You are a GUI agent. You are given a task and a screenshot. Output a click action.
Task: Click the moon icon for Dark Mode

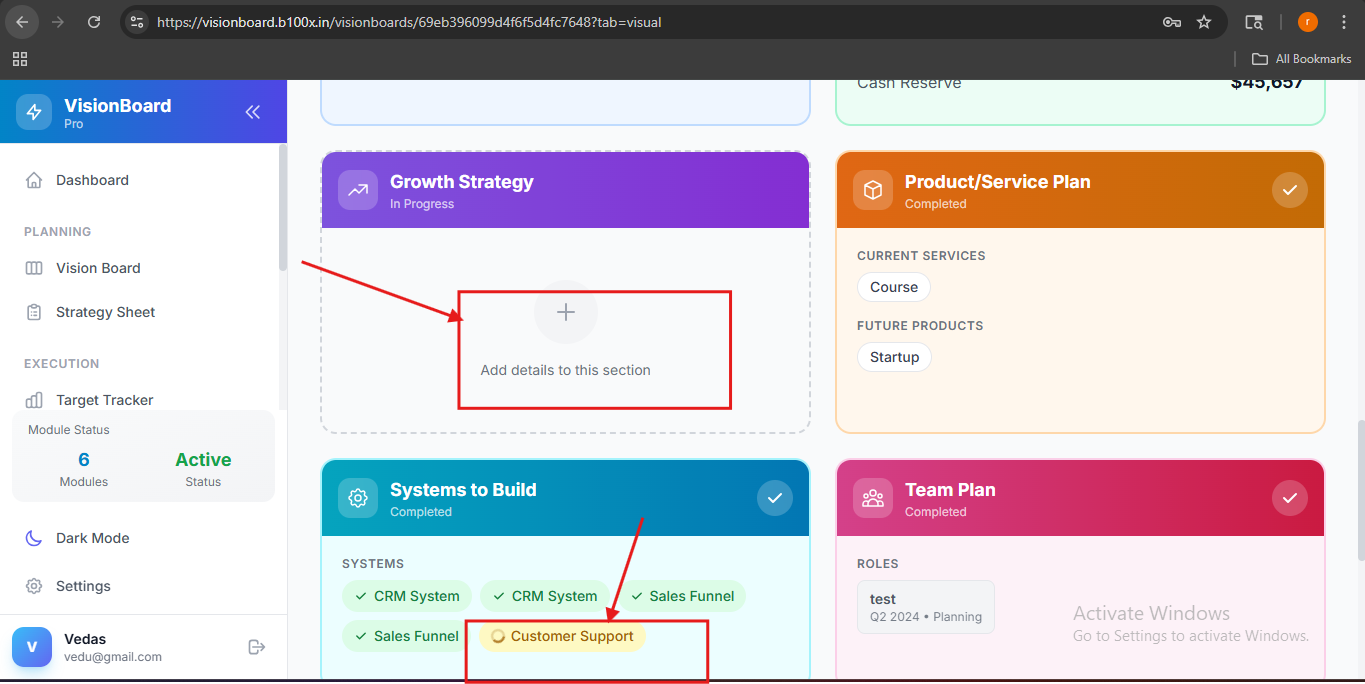point(34,538)
